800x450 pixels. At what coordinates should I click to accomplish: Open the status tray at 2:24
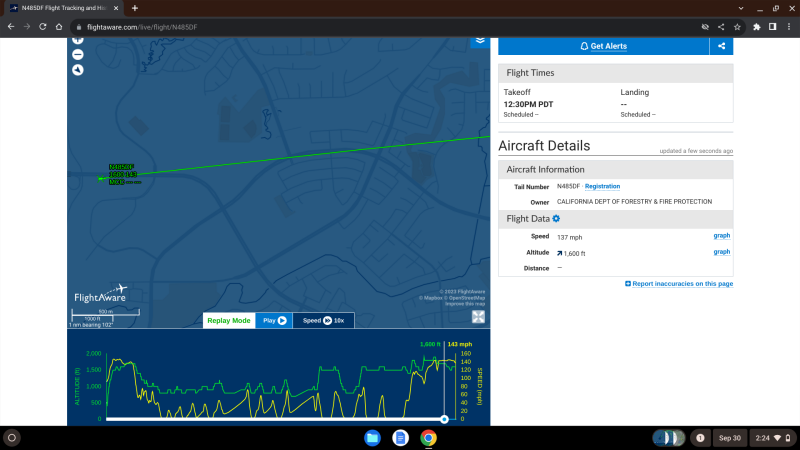point(772,438)
